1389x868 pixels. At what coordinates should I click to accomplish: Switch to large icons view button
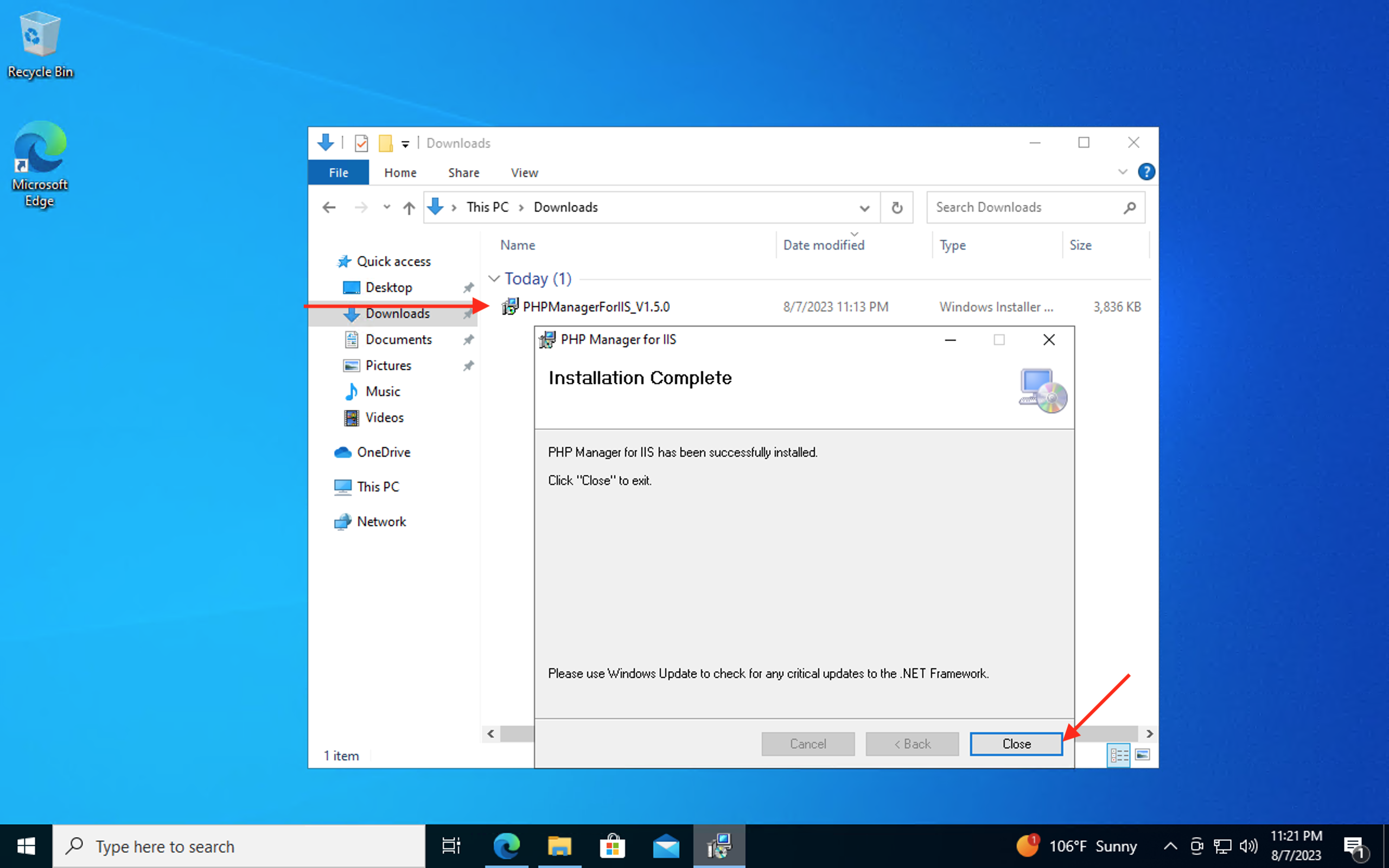1142,754
